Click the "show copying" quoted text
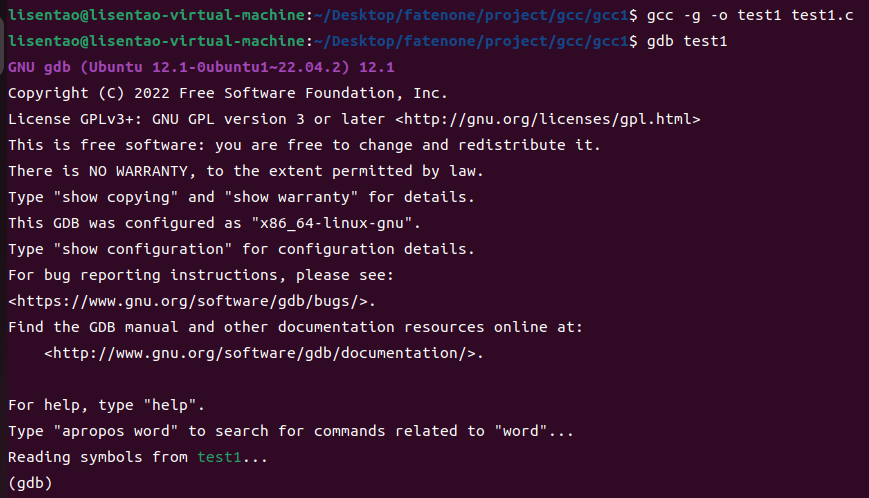869x498 pixels. 116,197
